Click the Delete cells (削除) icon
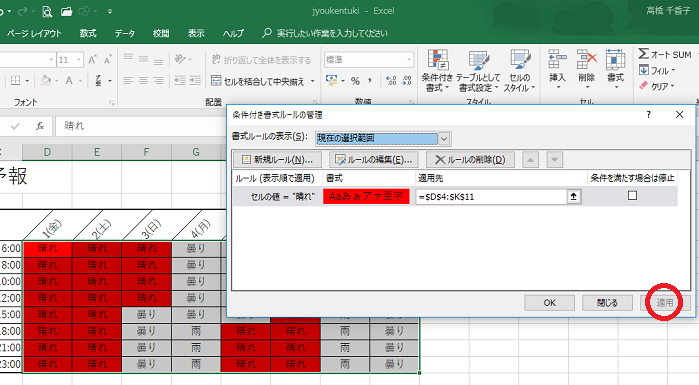Image resolution: width=699 pixels, height=385 pixels. (586, 60)
